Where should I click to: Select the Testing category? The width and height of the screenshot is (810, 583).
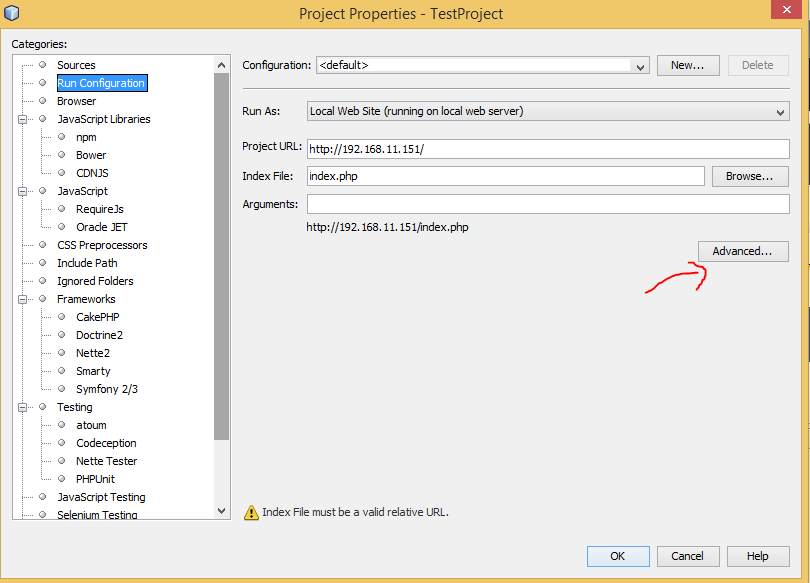pos(74,407)
